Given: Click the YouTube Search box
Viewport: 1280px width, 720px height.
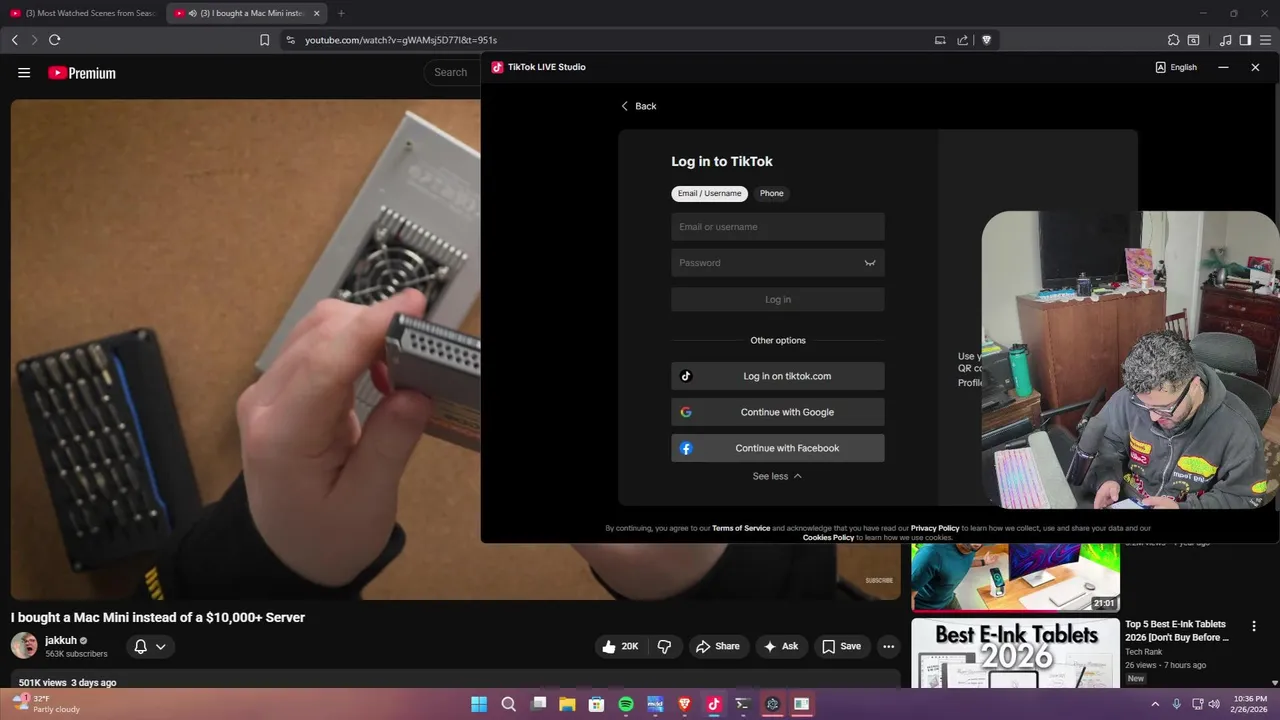Looking at the screenshot, I should coord(452,72).
